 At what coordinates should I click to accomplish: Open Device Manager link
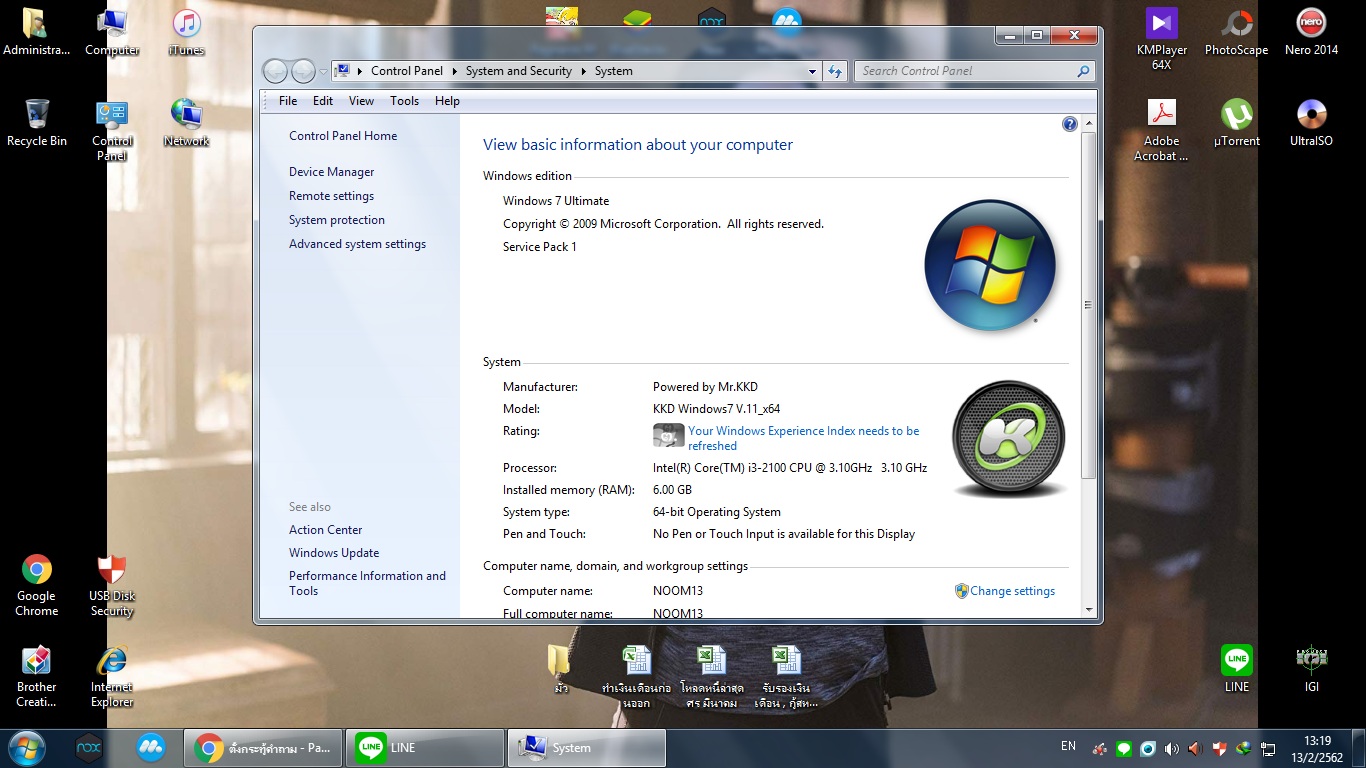point(331,172)
